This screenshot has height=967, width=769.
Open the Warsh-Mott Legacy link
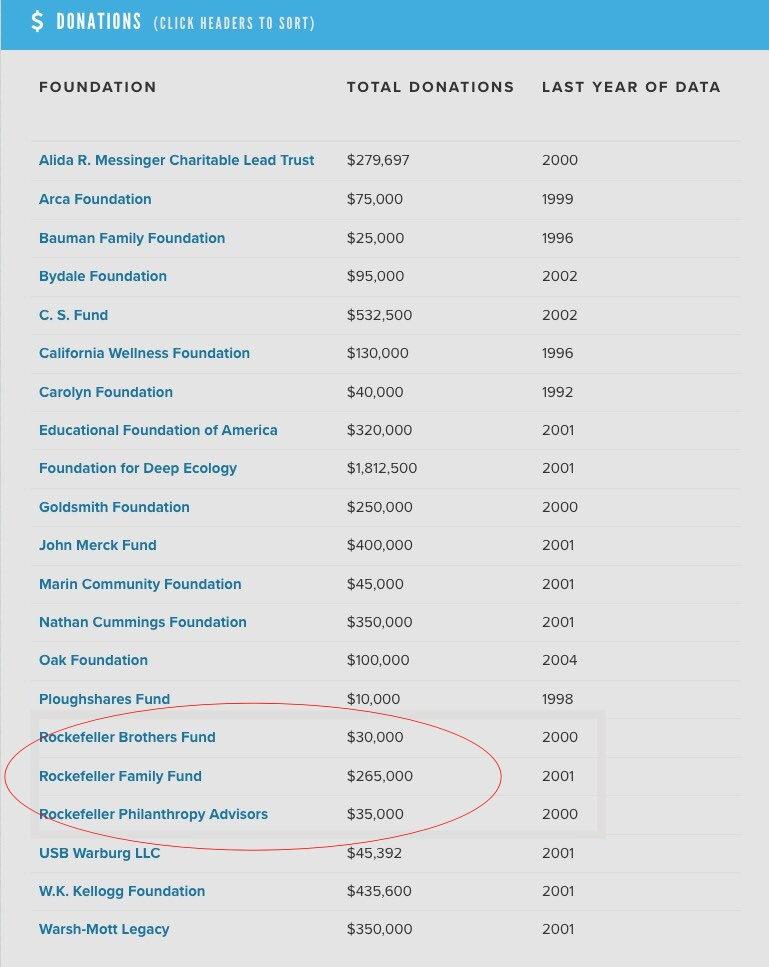(x=104, y=929)
